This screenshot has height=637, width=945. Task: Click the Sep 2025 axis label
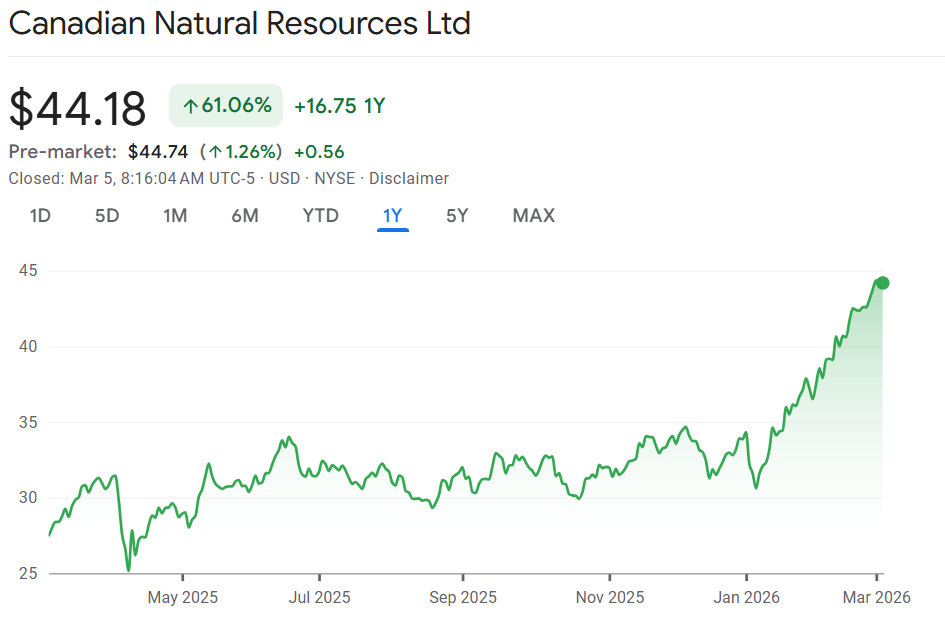pyautogui.click(x=463, y=597)
